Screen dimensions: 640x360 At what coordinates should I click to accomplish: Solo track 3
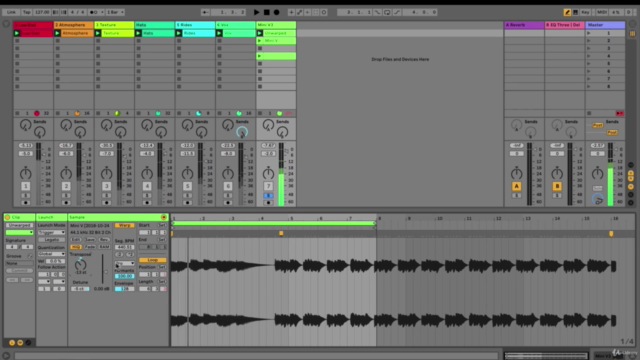(106, 196)
